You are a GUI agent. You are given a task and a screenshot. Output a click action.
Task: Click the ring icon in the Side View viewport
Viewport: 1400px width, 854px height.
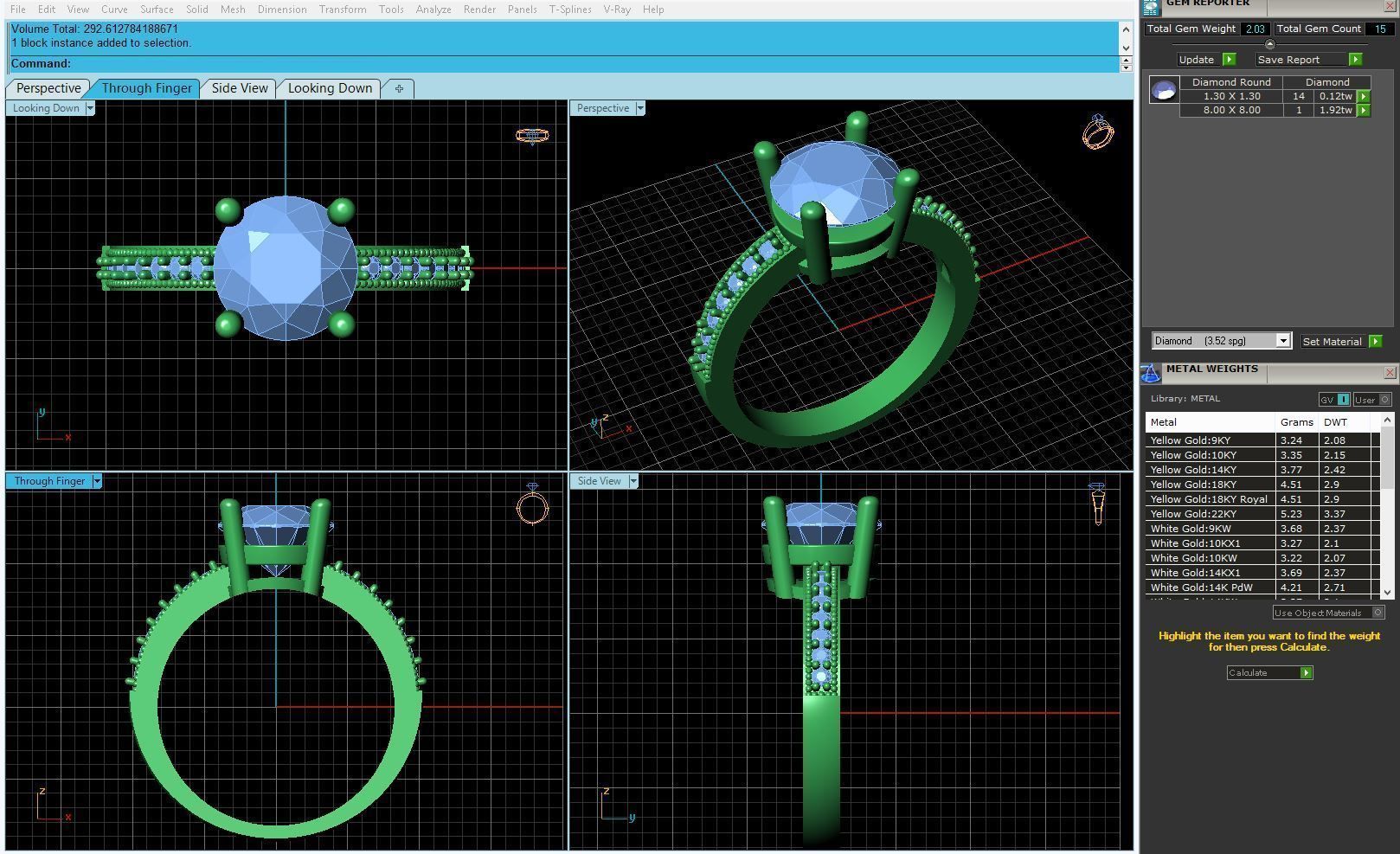(x=1097, y=503)
